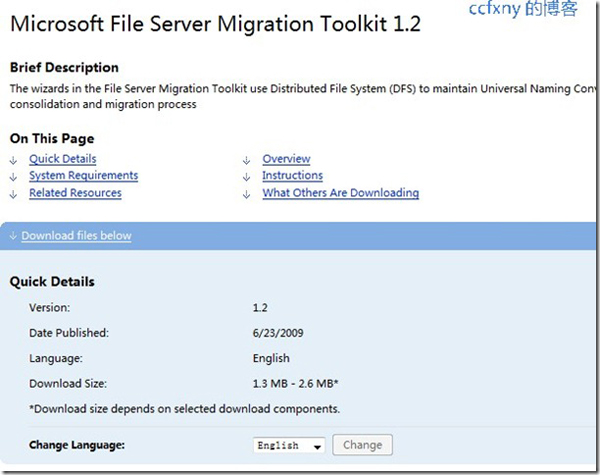
Task: Jump to System Requirements section
Action: coord(83,176)
